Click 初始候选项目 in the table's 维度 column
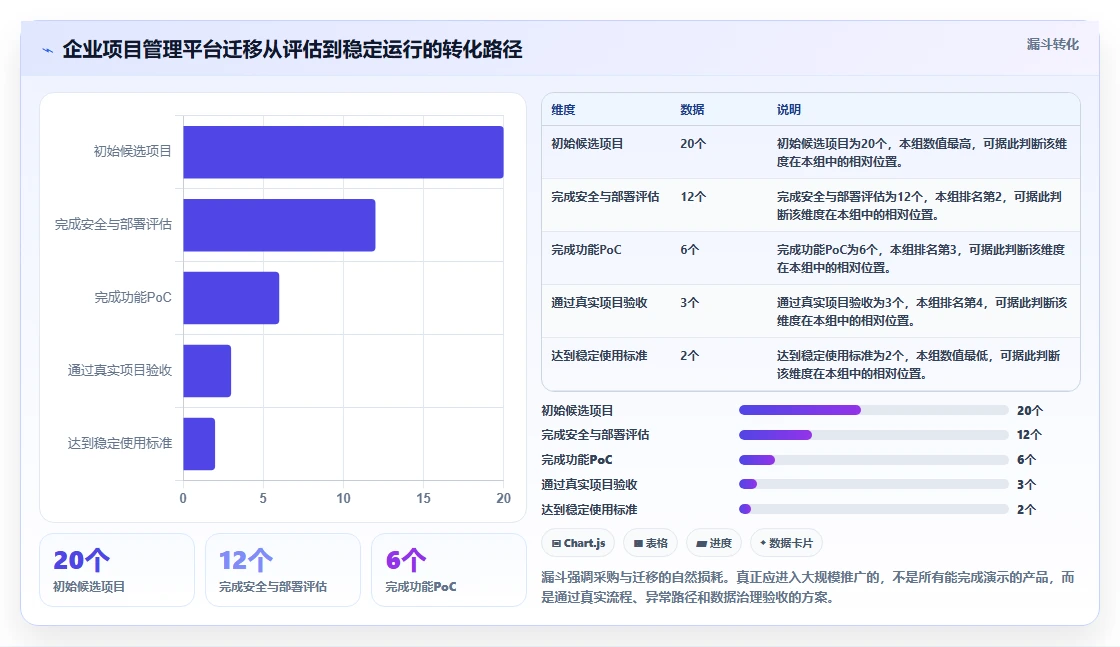The image size is (1120, 647). point(587,144)
